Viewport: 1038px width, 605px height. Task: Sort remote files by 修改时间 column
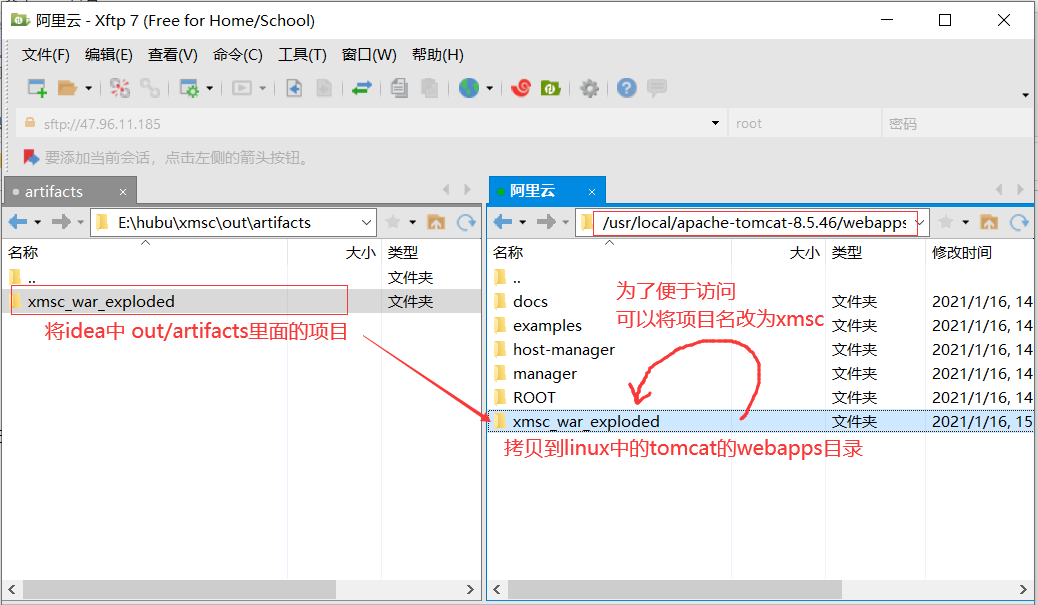click(x=962, y=253)
